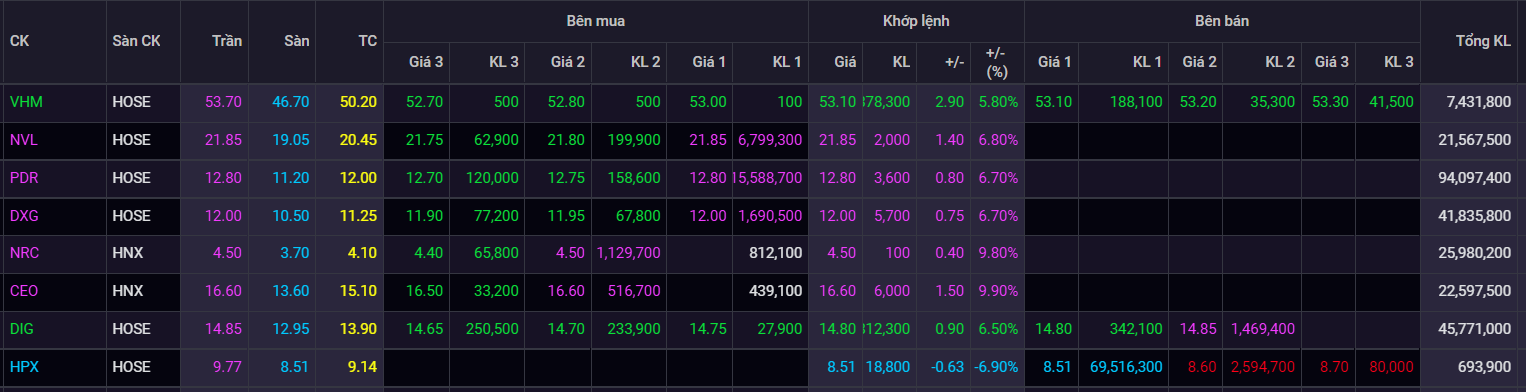The width and height of the screenshot is (1526, 392).
Task: Click the CEO stock symbol
Action: click(25, 291)
